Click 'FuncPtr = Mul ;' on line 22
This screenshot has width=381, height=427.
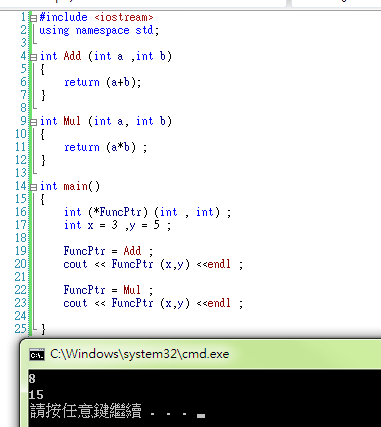[x=108, y=290]
